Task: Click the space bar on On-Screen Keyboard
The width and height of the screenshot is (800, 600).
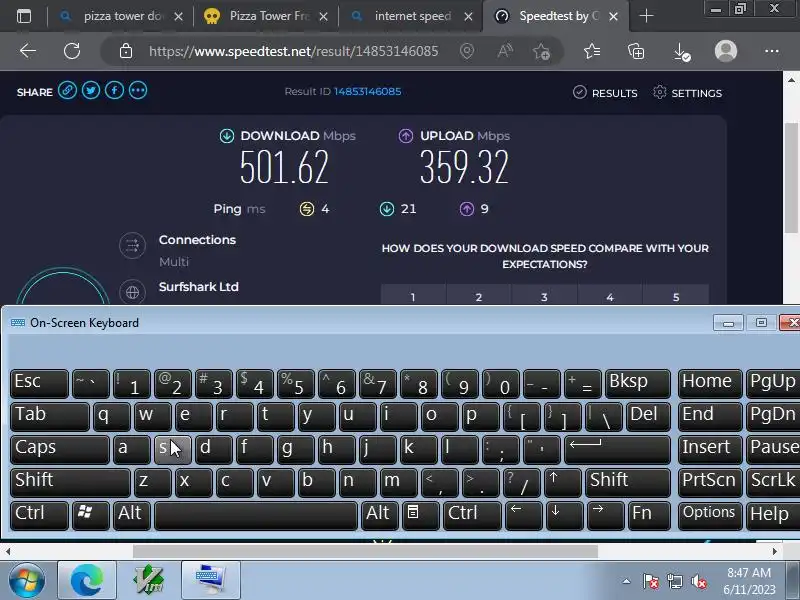Action: pos(256,515)
